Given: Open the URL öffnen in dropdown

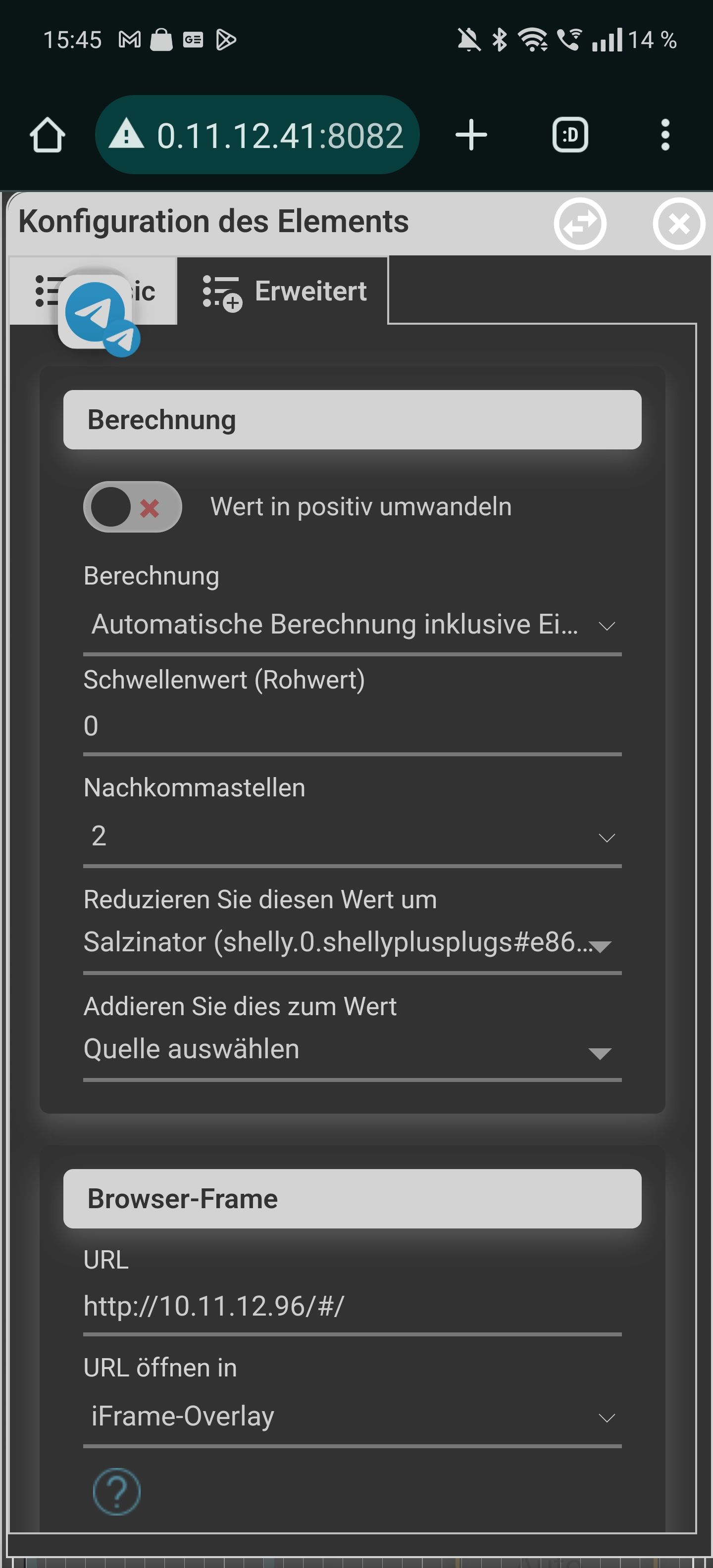Looking at the screenshot, I should (352, 1417).
